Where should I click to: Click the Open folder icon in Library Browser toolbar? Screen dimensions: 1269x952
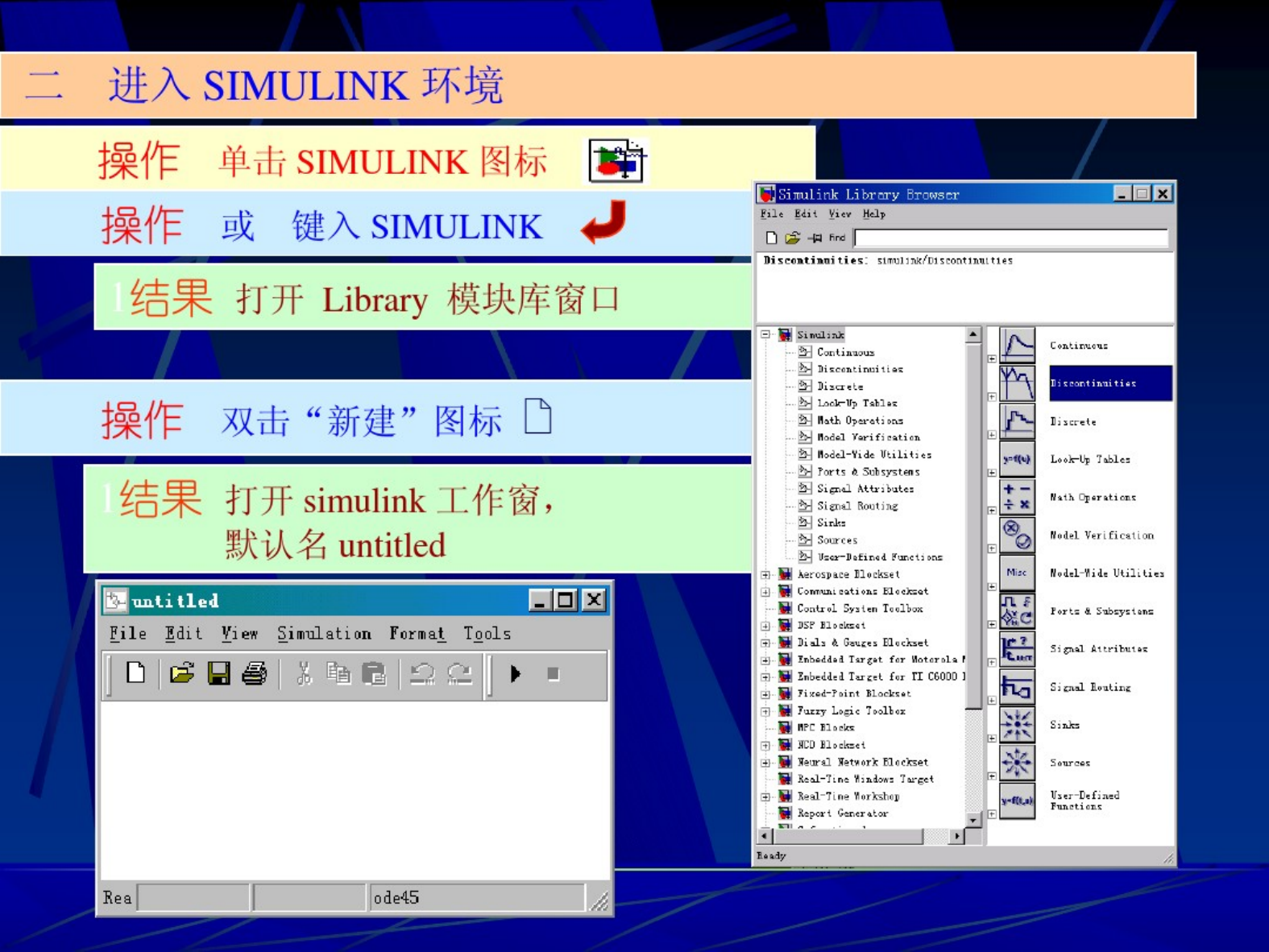pos(793,238)
